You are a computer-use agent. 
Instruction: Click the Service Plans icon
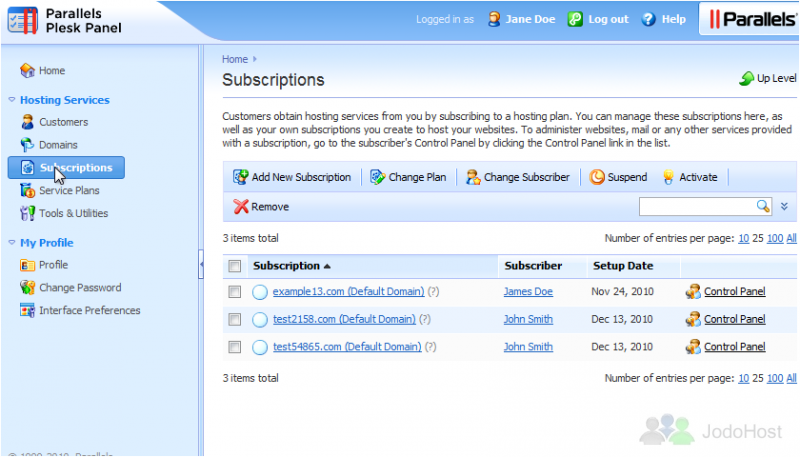tap(27, 190)
